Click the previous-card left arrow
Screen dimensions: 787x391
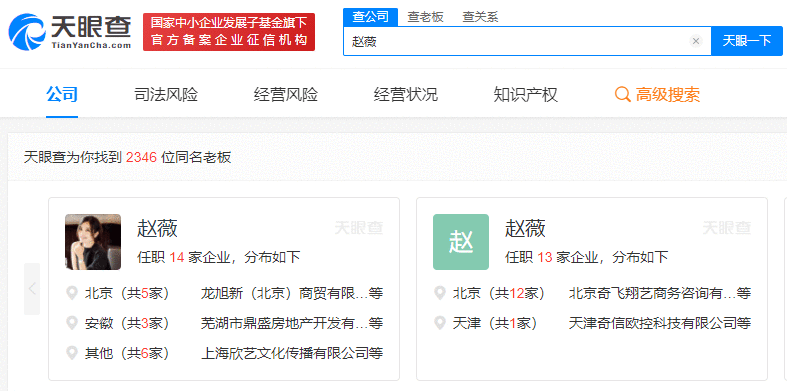(32, 289)
